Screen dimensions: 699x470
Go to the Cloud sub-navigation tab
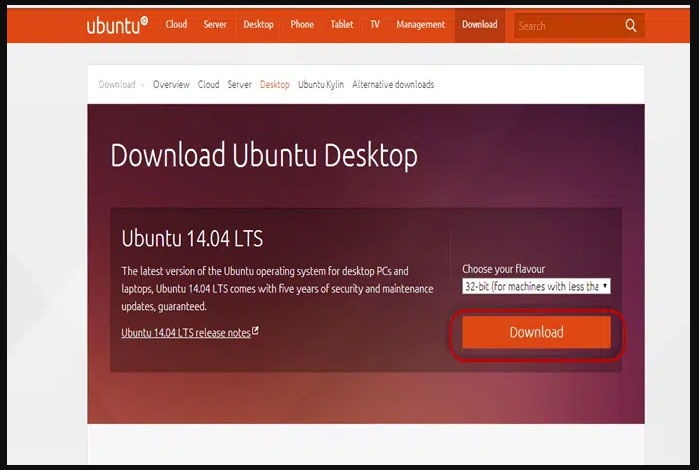(209, 84)
